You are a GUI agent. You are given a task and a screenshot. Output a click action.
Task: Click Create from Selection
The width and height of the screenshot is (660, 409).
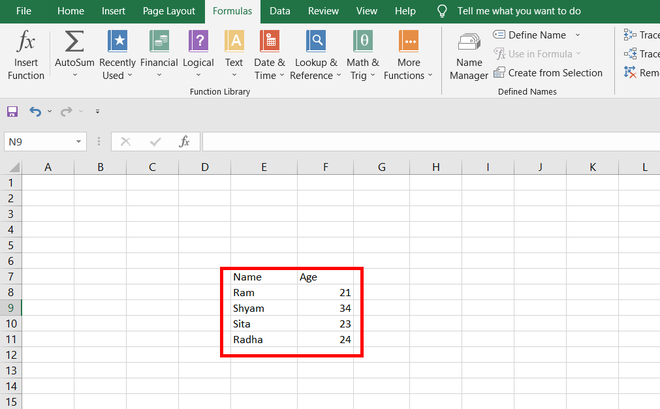[548, 73]
